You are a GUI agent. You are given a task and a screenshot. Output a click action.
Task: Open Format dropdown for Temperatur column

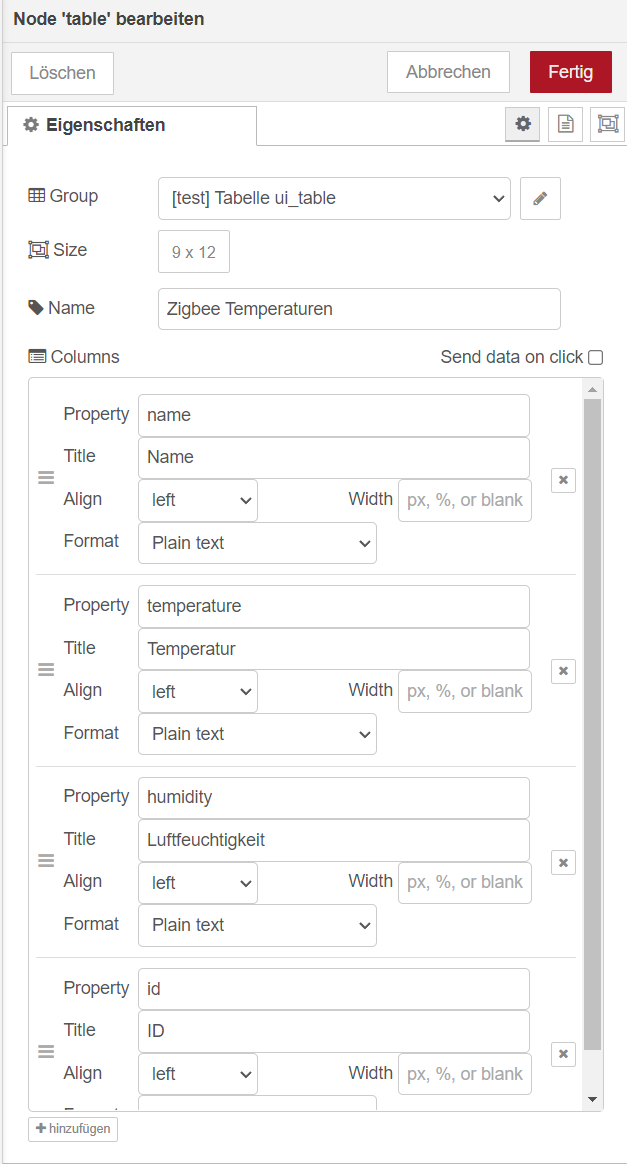point(257,734)
